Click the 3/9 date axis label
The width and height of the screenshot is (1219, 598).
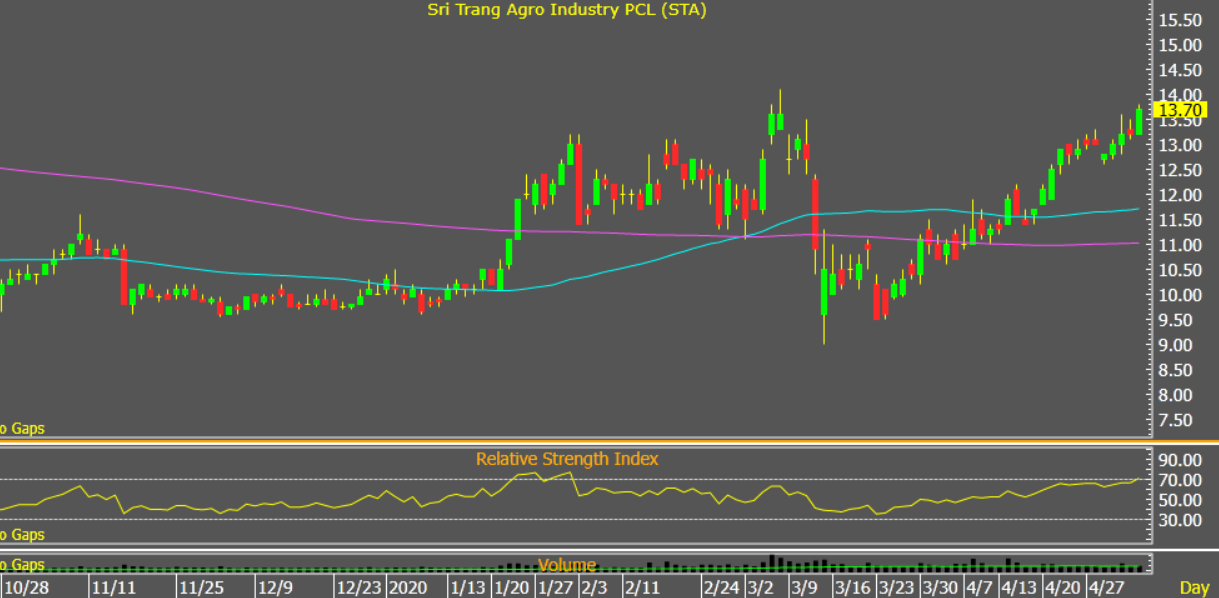point(805,587)
